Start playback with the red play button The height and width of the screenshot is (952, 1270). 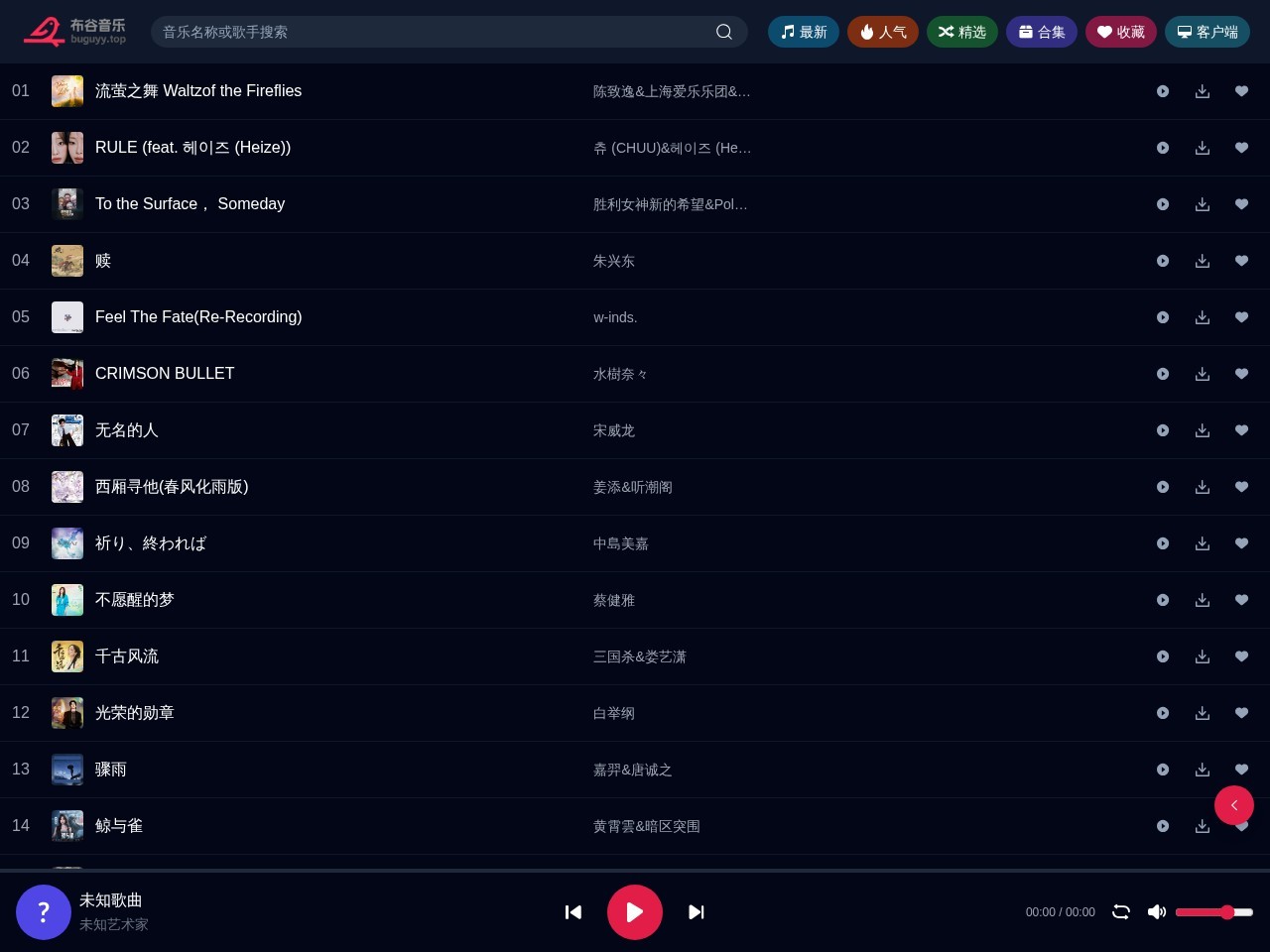pos(635,912)
